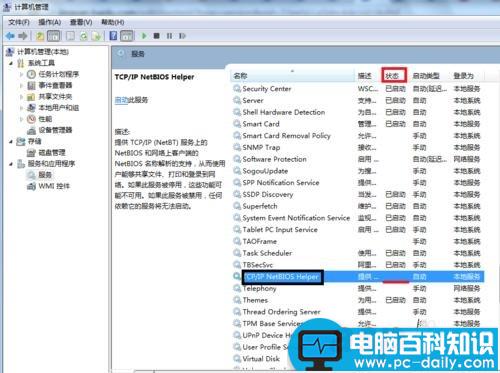The height and width of the screenshot is (373, 500).
Task: Click the SNMP Trap service gear icon
Action: (x=237, y=147)
